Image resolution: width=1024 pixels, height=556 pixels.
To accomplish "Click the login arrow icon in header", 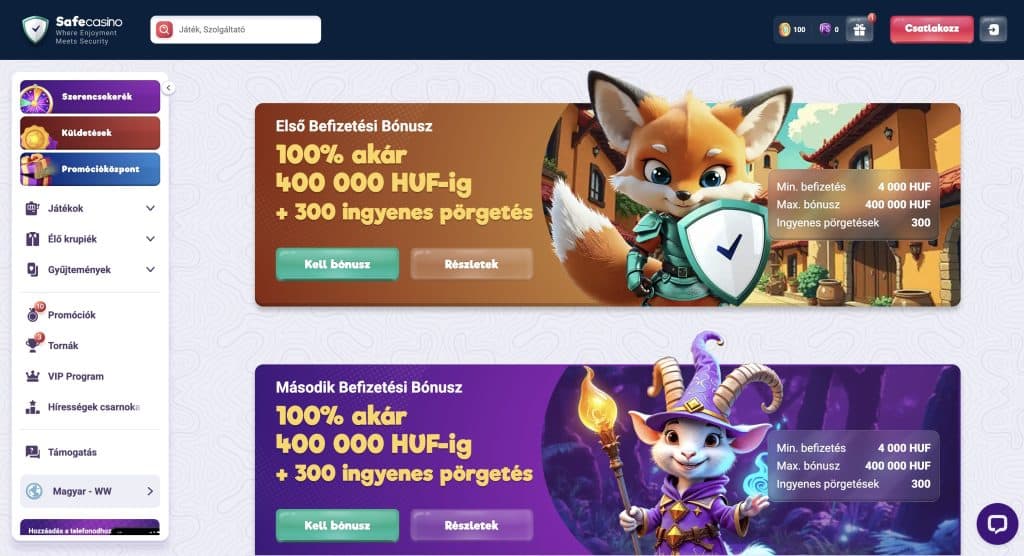I will click(993, 29).
